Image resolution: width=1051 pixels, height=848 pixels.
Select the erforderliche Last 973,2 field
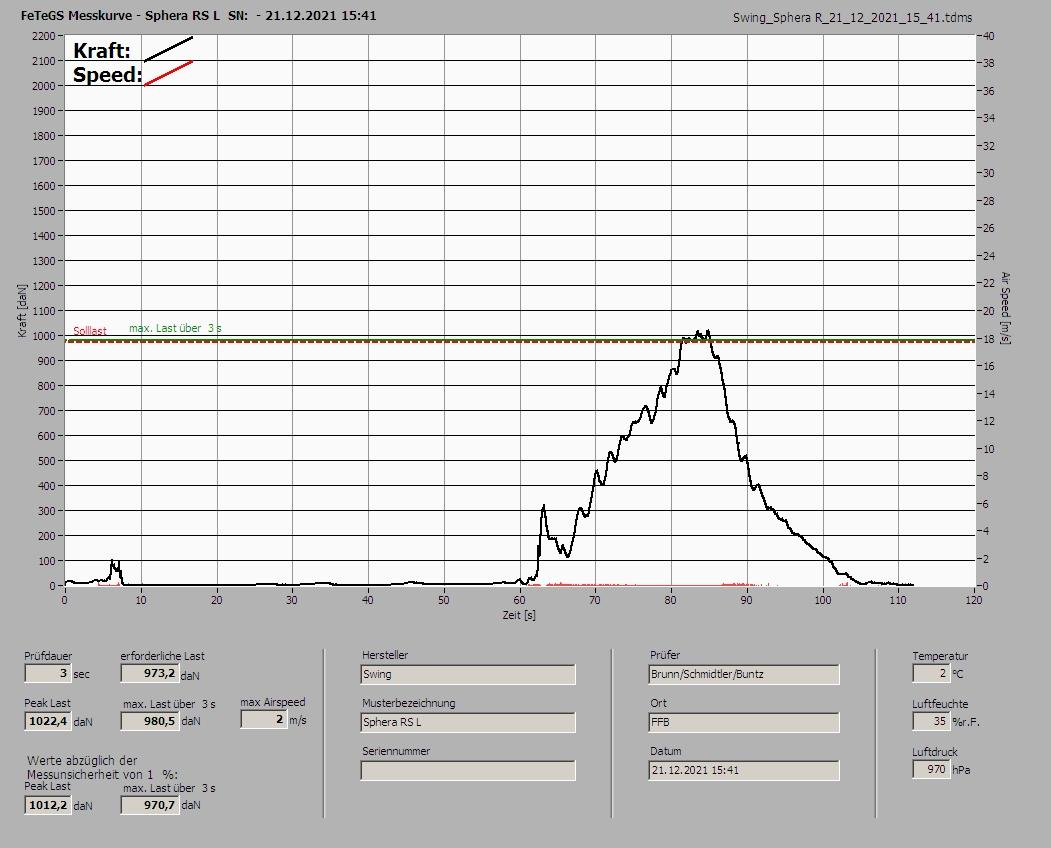[x=149, y=673]
